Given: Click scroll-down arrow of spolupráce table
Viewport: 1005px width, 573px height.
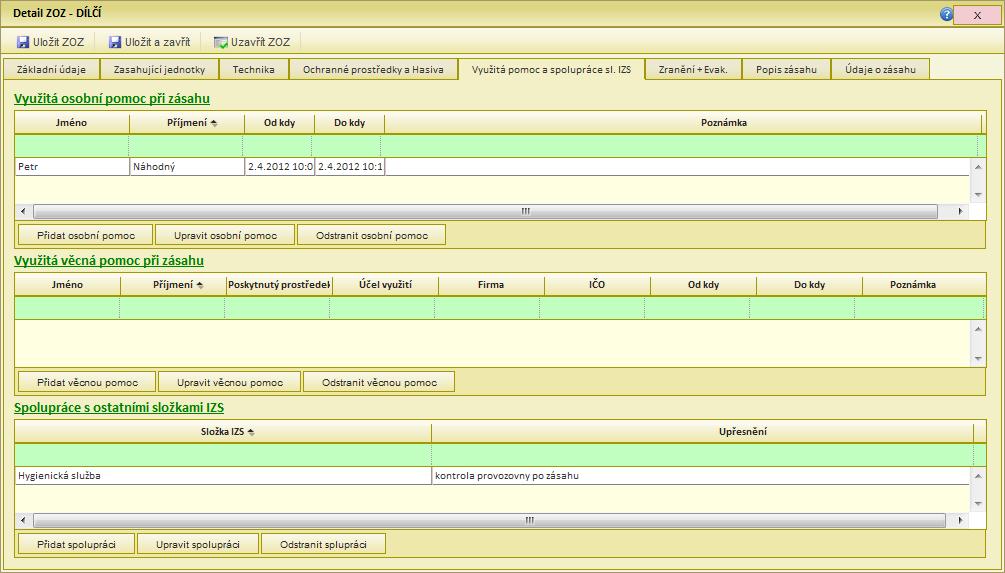Looking at the screenshot, I should (978, 504).
